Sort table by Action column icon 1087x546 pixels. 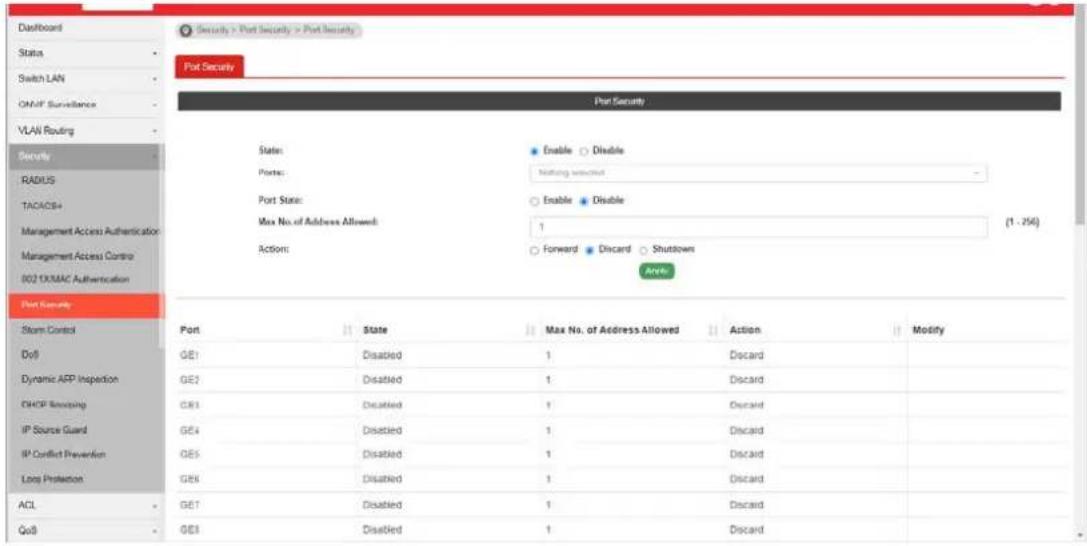[897, 331]
